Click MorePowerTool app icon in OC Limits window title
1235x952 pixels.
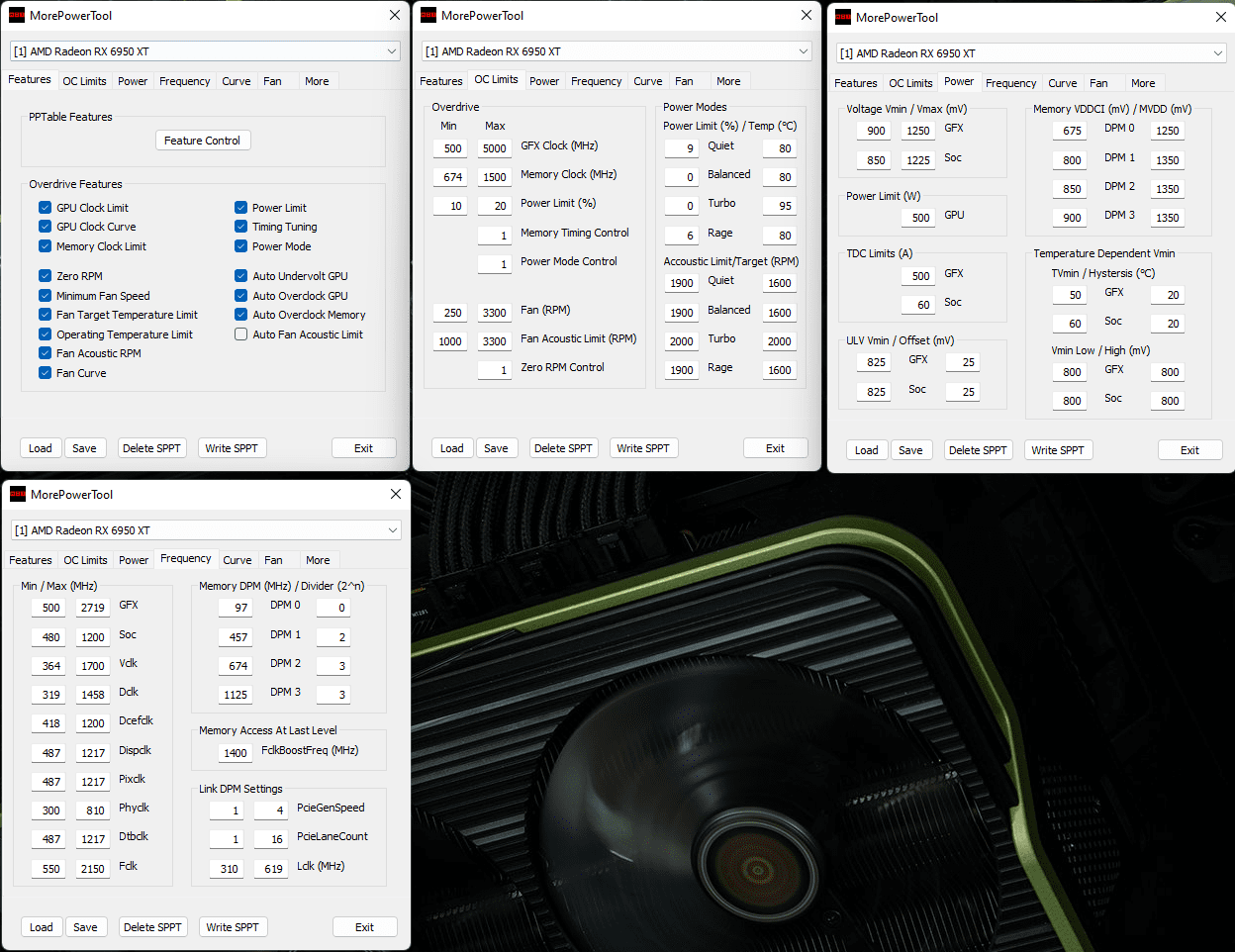(428, 15)
